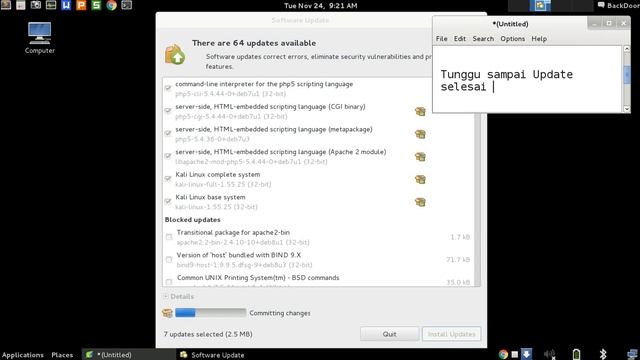Click Chrome icon in the bottom tray
Viewport: 640px width, 360px height.
click(503, 354)
